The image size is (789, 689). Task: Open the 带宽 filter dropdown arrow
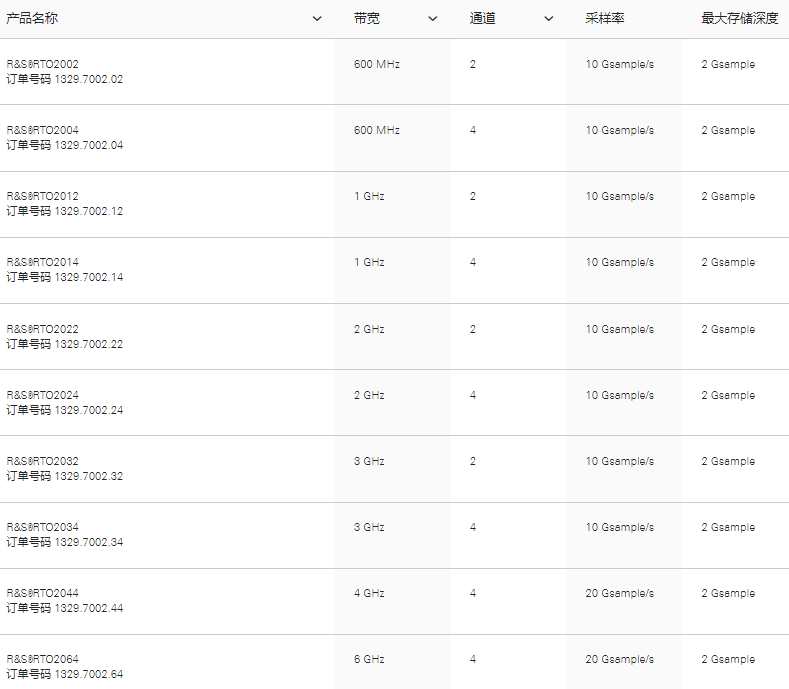(x=433, y=19)
